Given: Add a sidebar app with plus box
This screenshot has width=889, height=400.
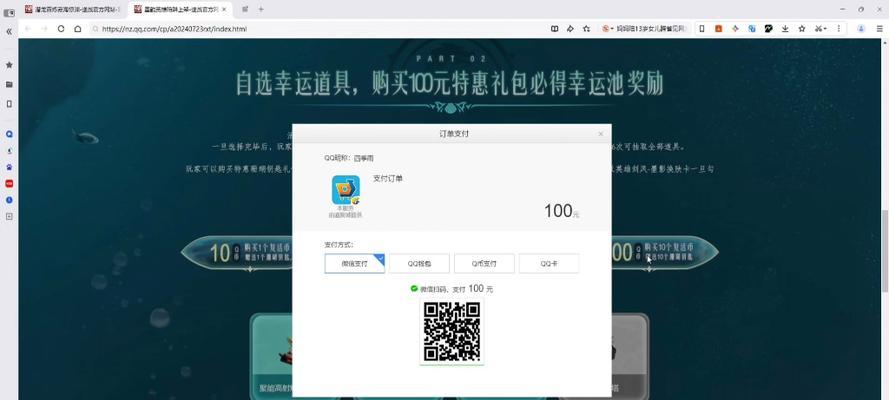Looking at the screenshot, I should pyautogui.click(x=9, y=216).
